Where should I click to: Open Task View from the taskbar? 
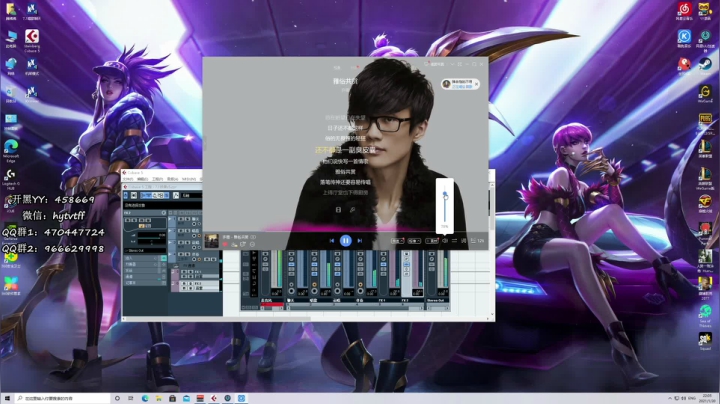(131, 398)
